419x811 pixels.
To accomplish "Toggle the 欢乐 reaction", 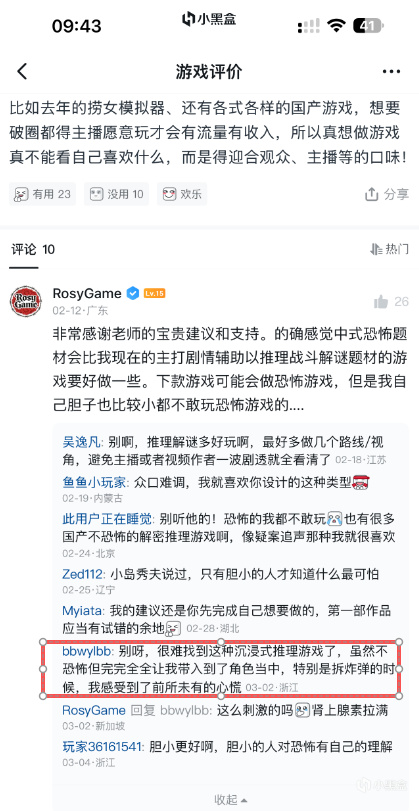I will tap(182, 194).
